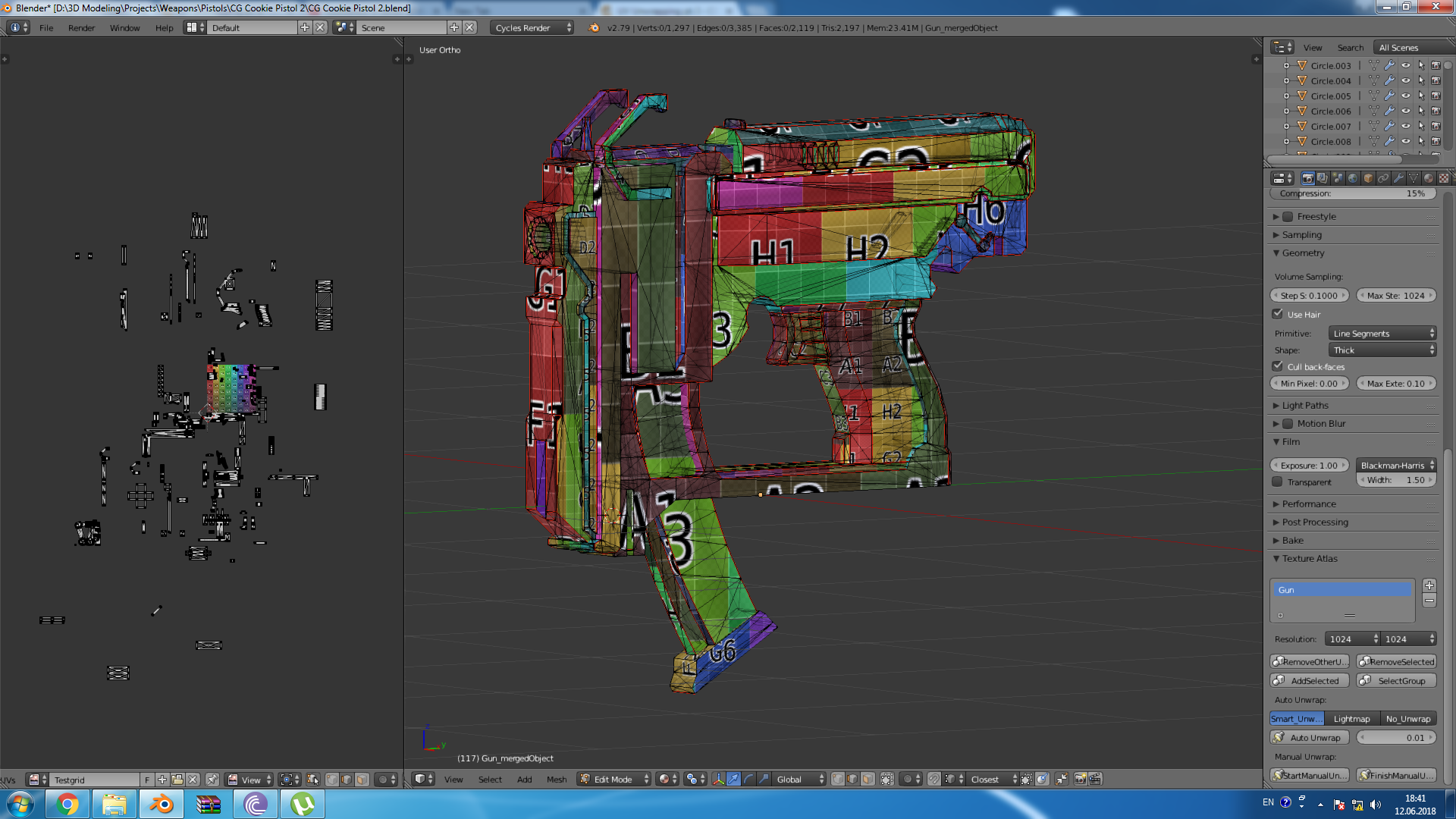Open the World properties tab
Viewport: 1456px width, 819px height.
click(x=1353, y=178)
